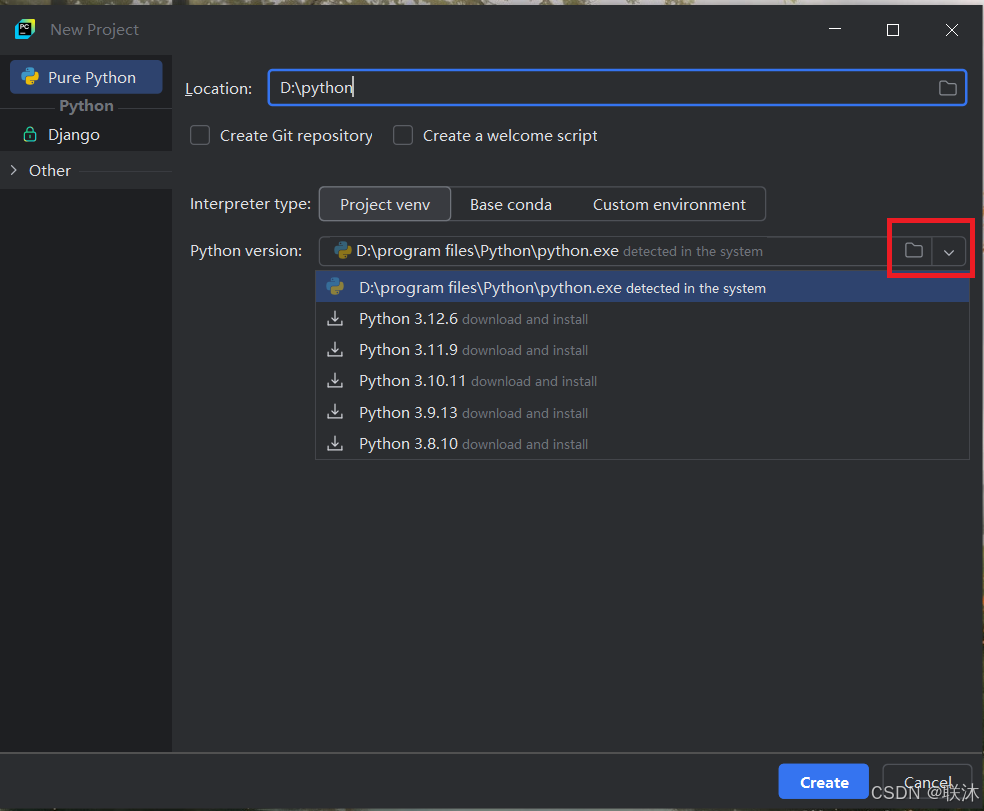The height and width of the screenshot is (811, 984).
Task: Click the Create button
Action: (x=823, y=782)
